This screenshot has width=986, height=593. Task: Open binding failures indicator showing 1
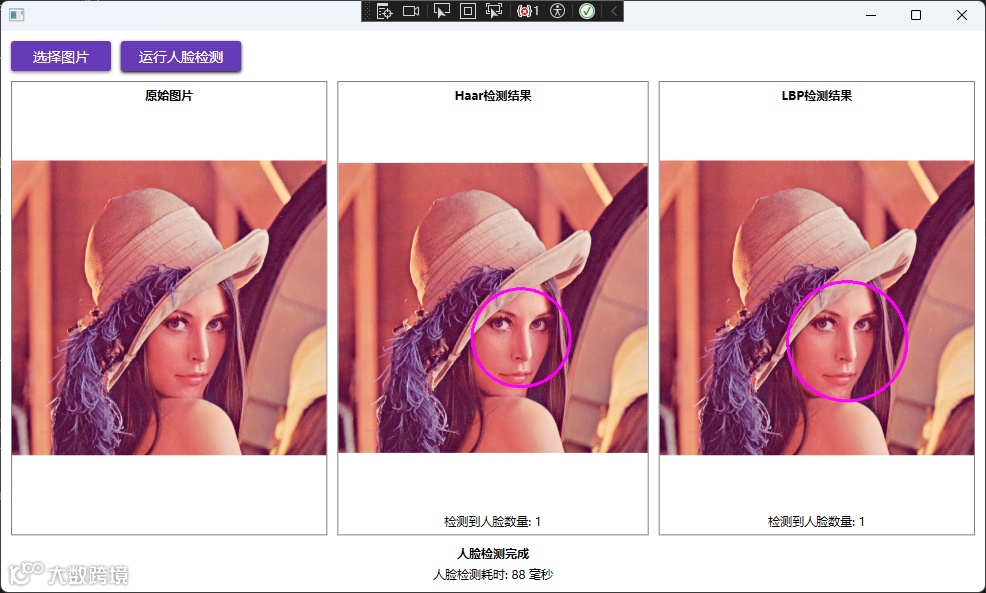(528, 11)
